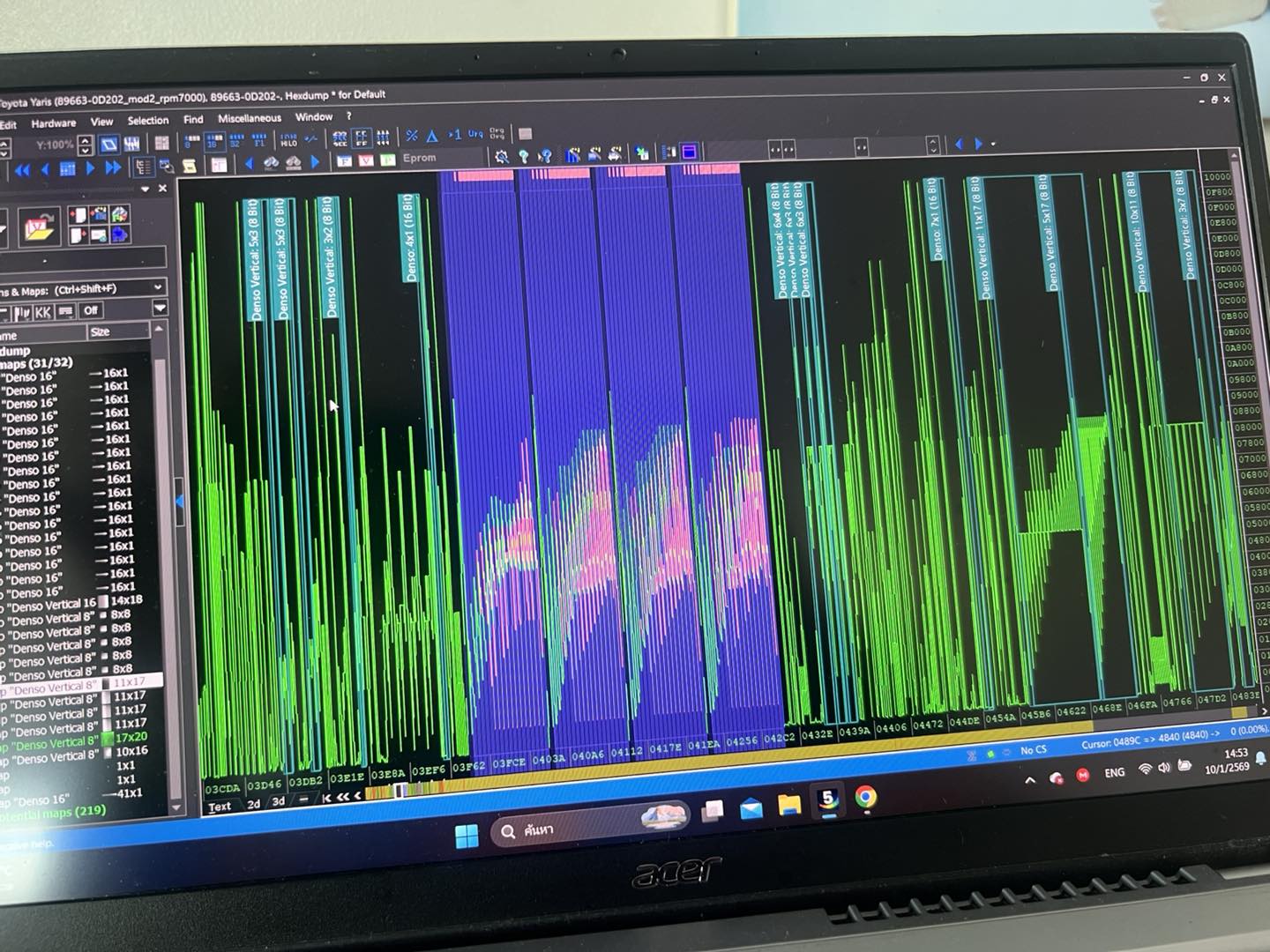The image size is (1270, 952).
Task: Open the Find menu
Action: point(193,120)
